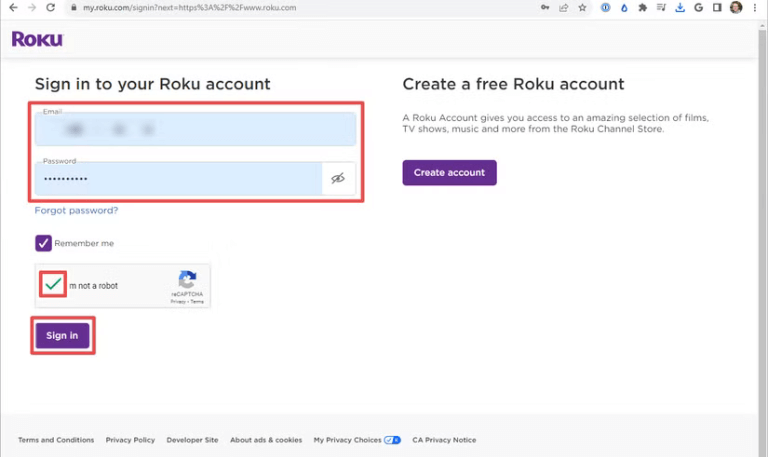This screenshot has height=457, width=768.
Task: Open reCAPTCHA Privacy link
Action: (178, 302)
